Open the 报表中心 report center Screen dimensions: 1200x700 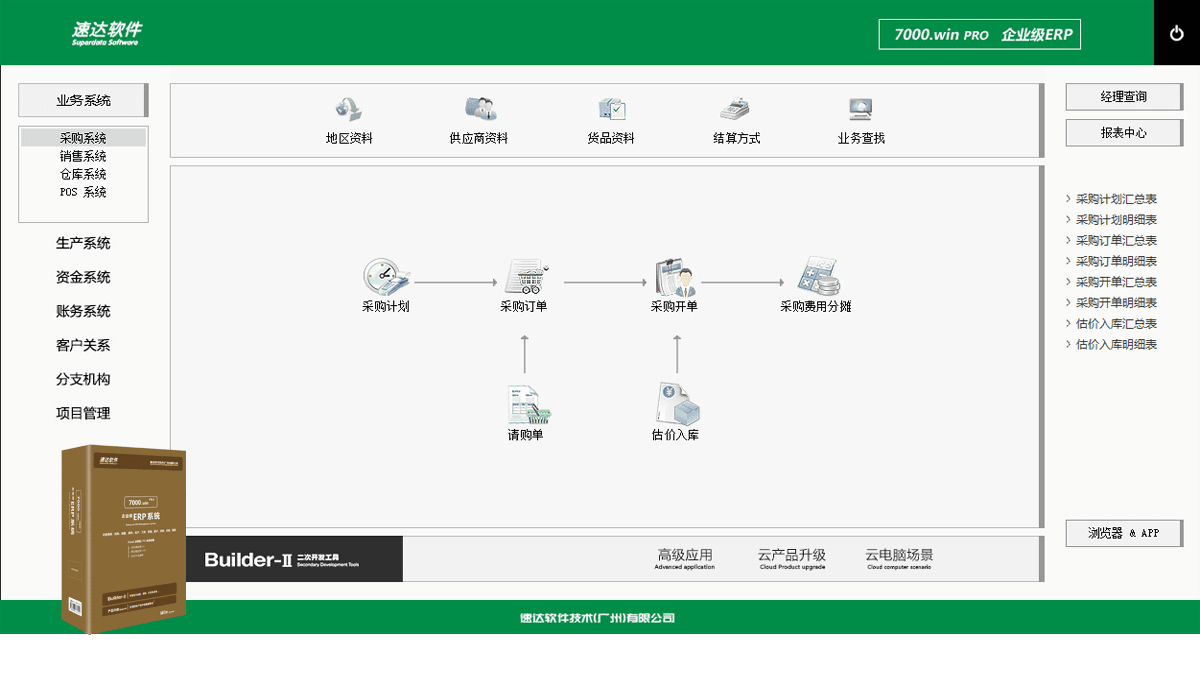1123,132
